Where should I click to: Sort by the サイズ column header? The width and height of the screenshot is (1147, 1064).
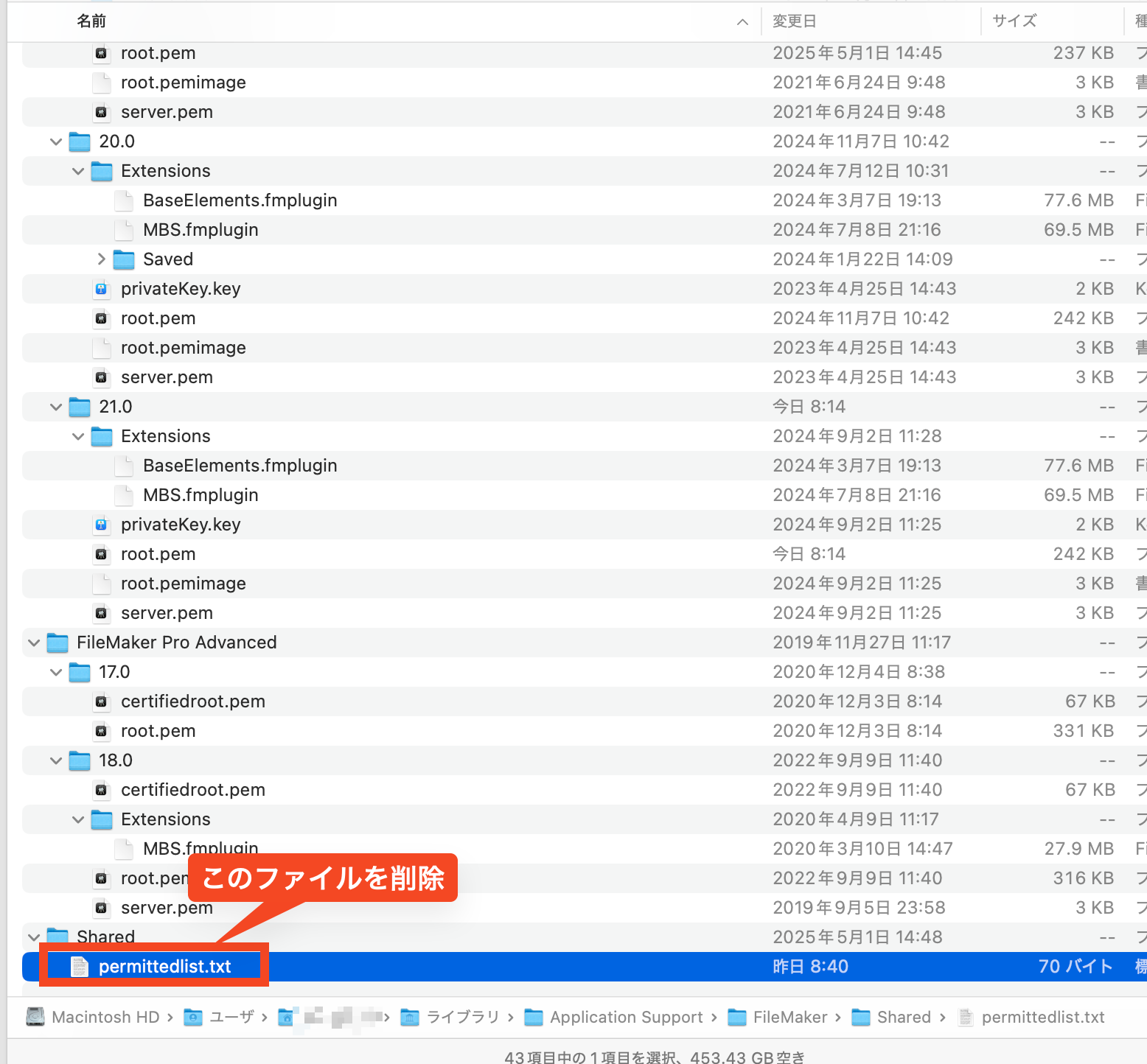point(1014,21)
